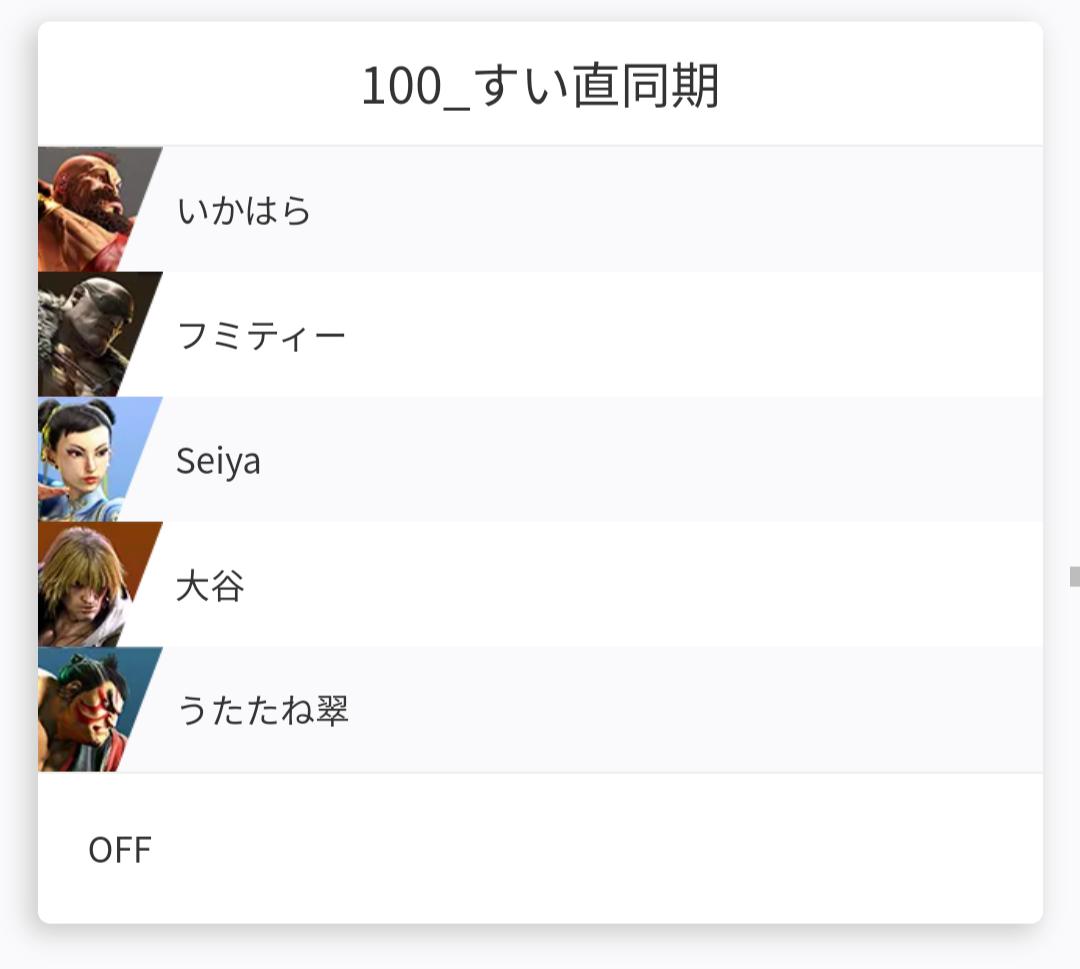Screen dimensions: 1080x969
Task: Select the フミティー name label
Action: pos(261,336)
